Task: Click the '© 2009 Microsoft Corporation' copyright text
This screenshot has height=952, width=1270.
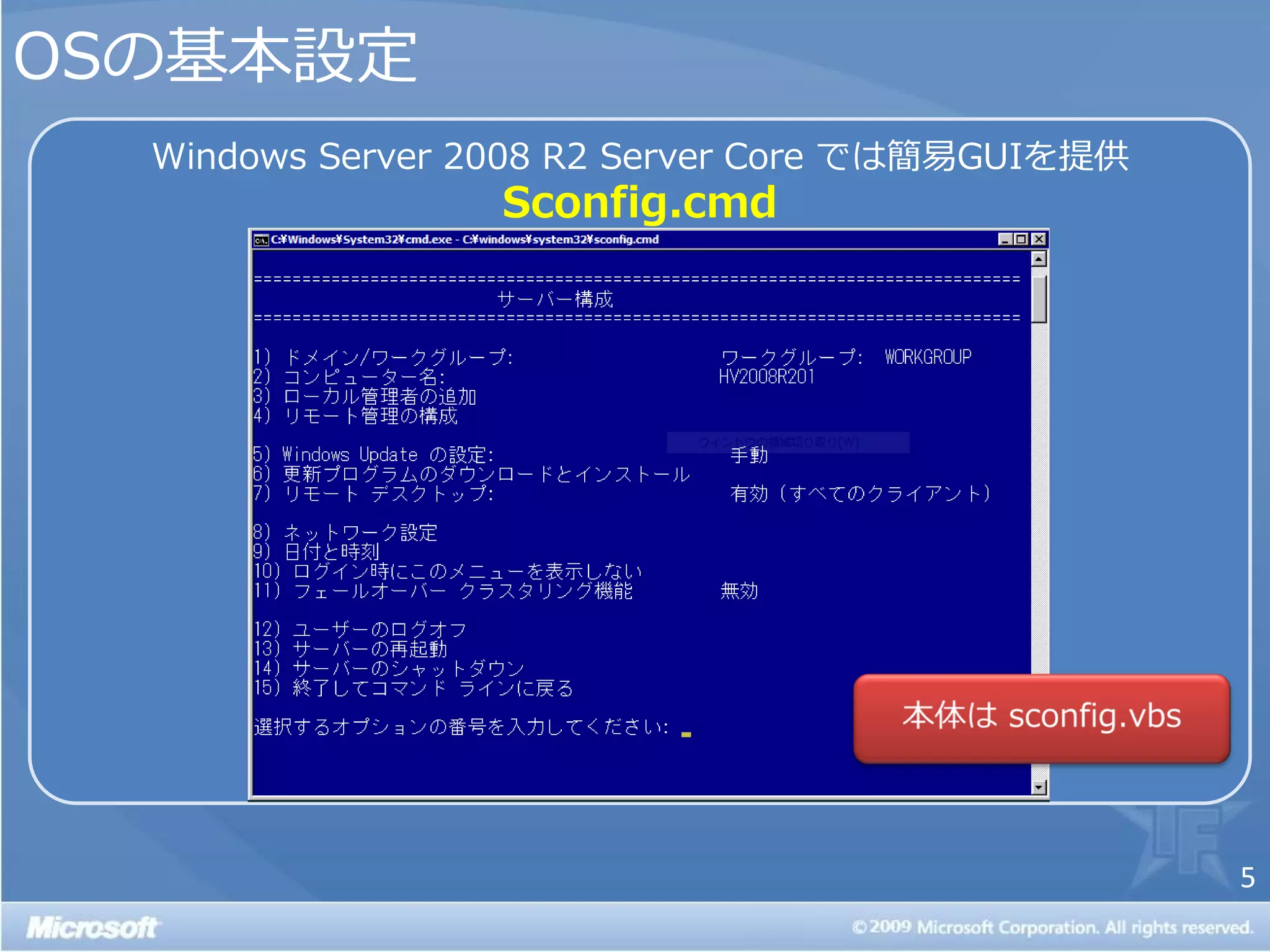Action: click(x=1053, y=927)
